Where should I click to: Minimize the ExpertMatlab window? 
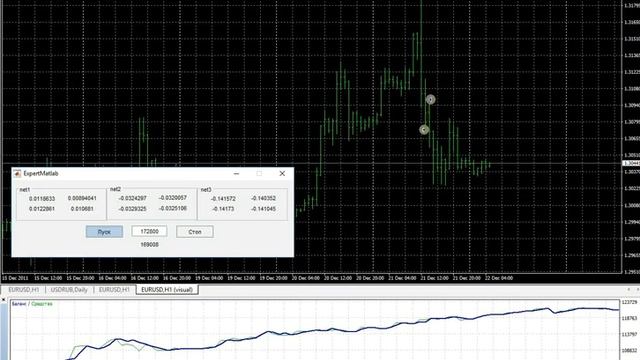(236, 173)
